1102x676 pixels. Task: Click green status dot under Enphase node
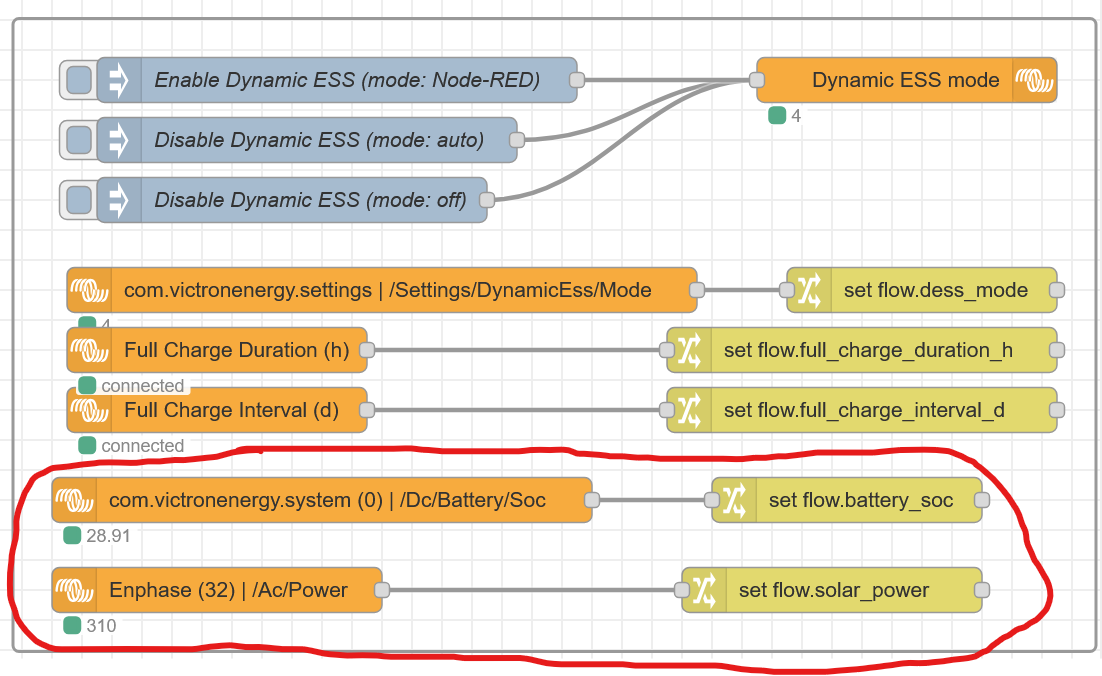pos(72,625)
